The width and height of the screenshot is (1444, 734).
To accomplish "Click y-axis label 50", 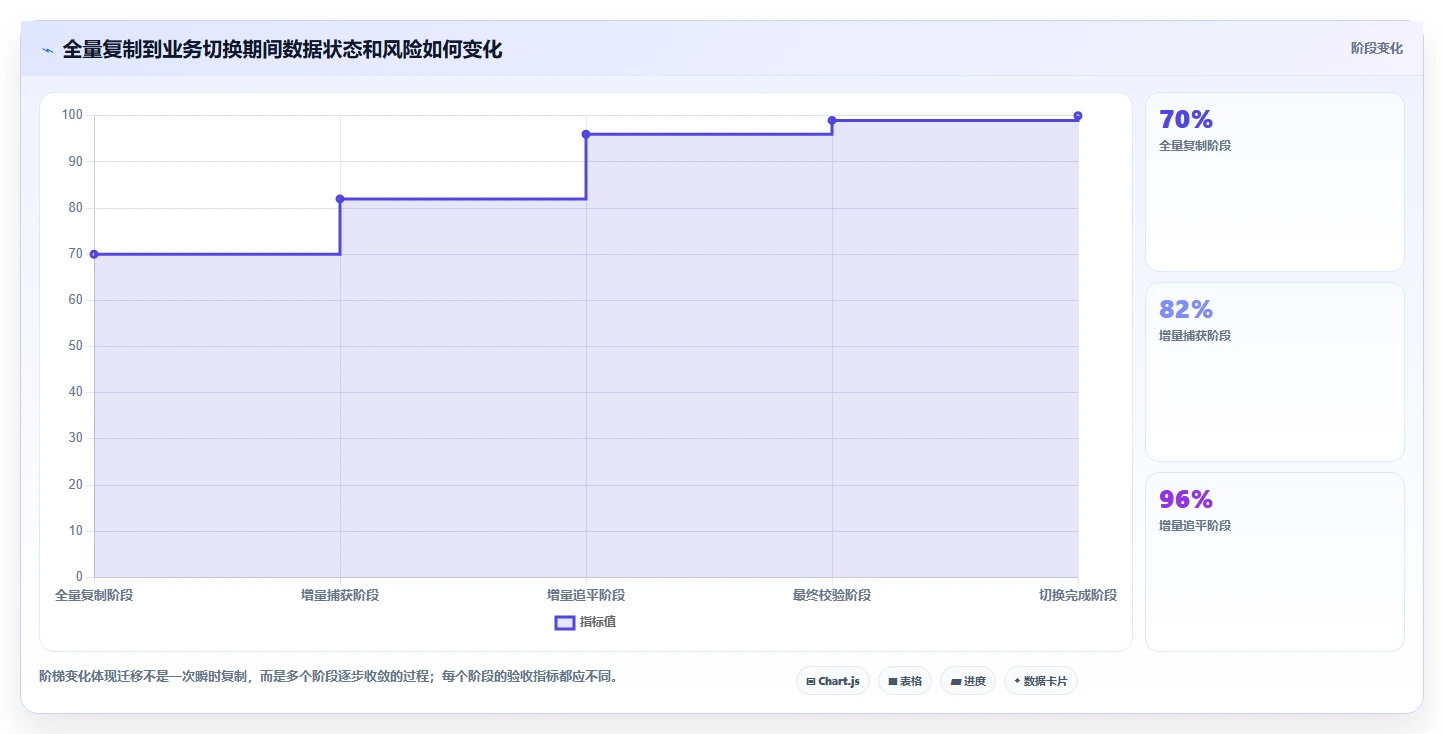I will click(x=76, y=346).
